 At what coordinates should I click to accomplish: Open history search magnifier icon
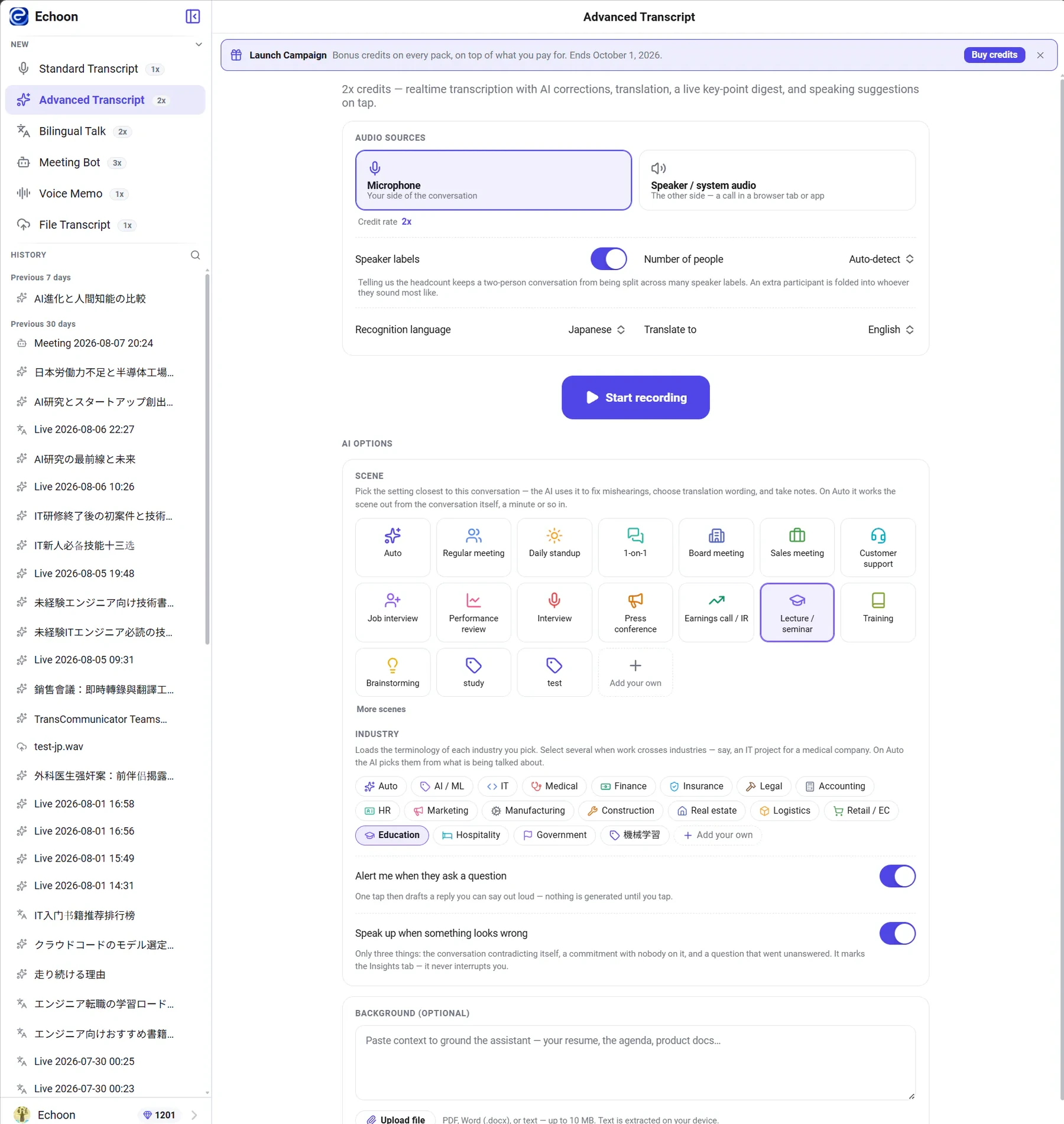pos(195,255)
